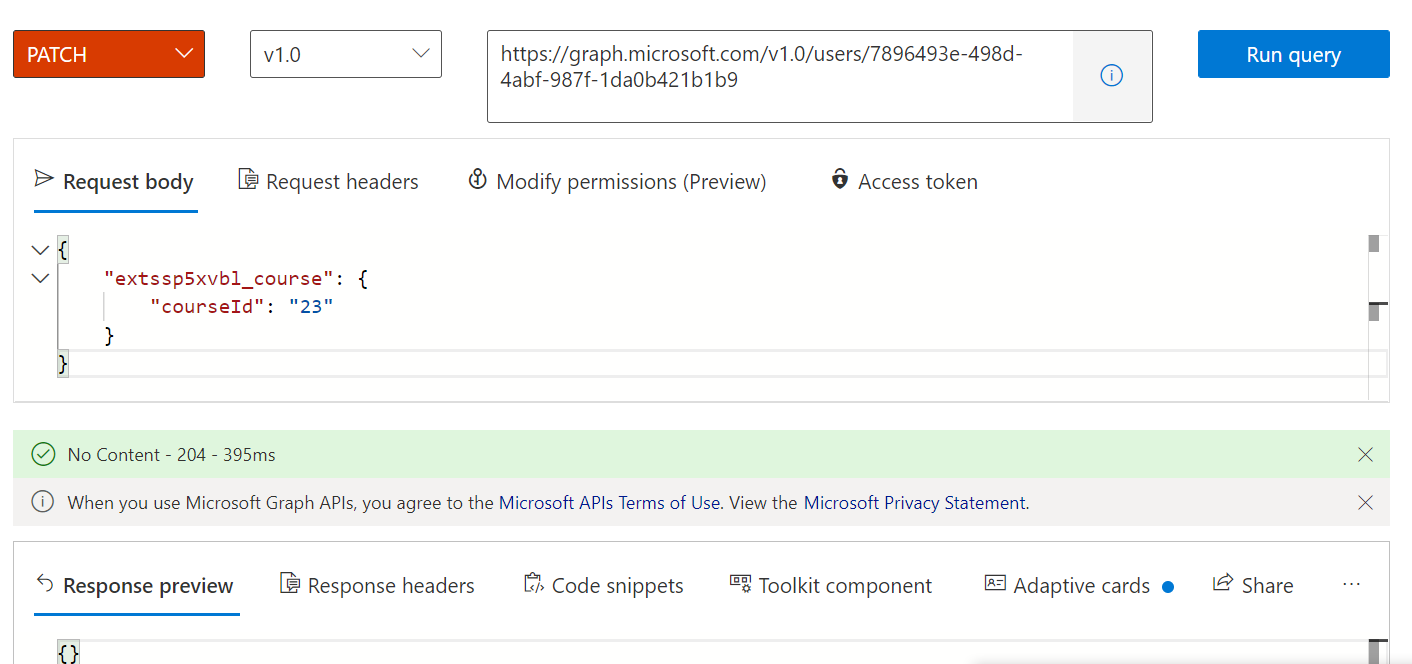The width and height of the screenshot is (1412, 664).
Task: Click the Toolkit component gear icon
Action: click(x=741, y=584)
